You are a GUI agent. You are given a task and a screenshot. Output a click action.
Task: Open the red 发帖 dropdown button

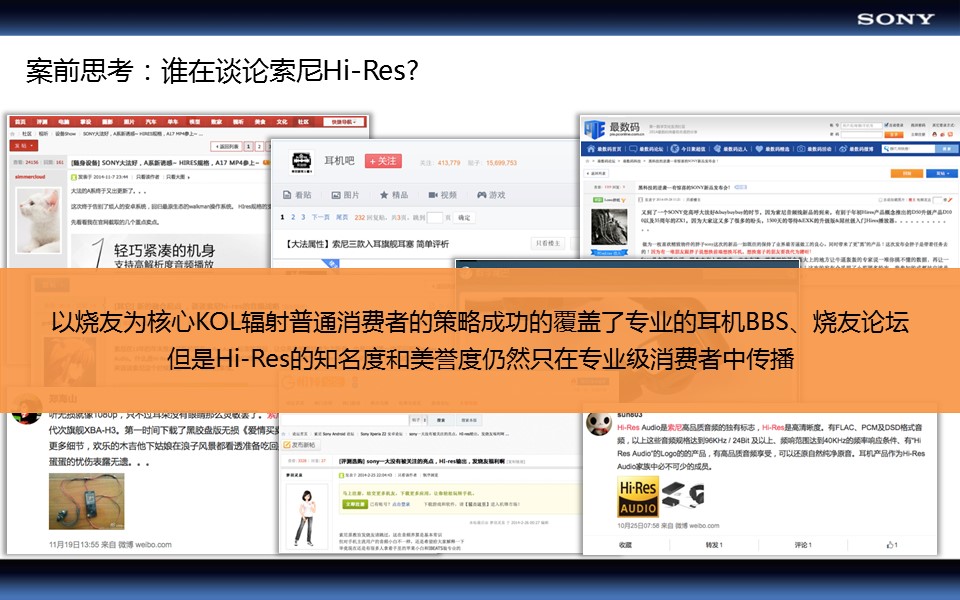click(x=24, y=146)
